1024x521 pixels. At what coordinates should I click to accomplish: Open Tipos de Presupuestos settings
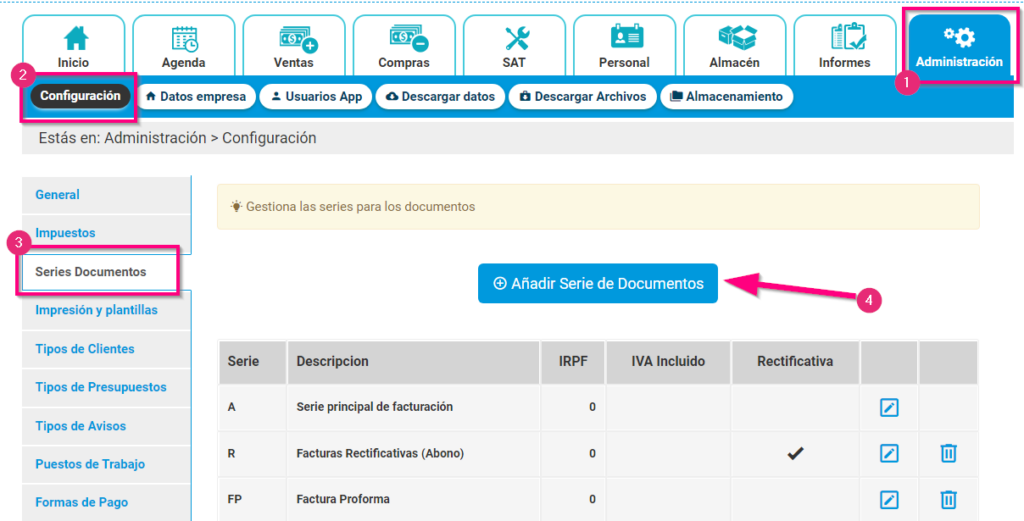pos(106,387)
